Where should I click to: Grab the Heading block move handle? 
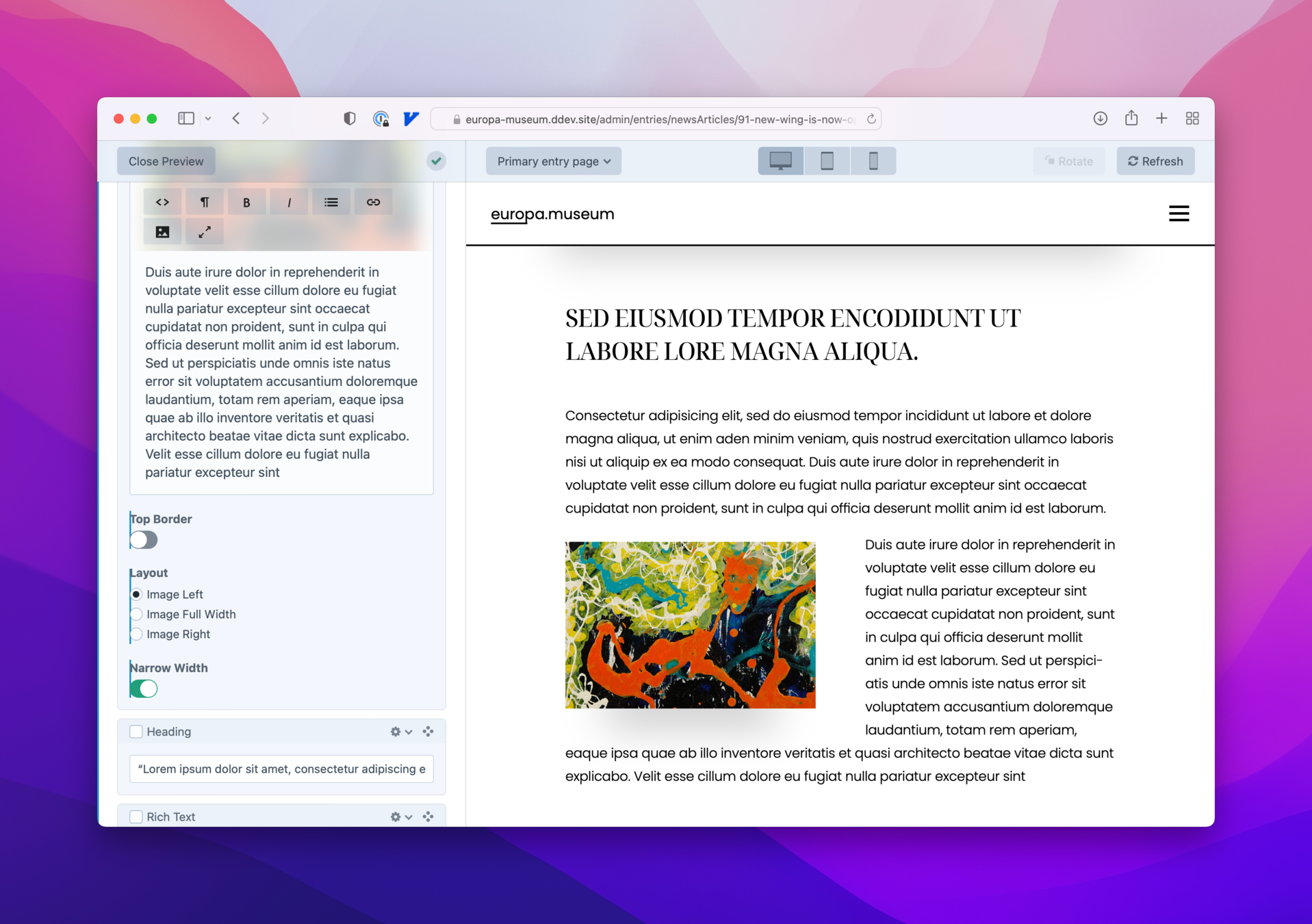(428, 732)
